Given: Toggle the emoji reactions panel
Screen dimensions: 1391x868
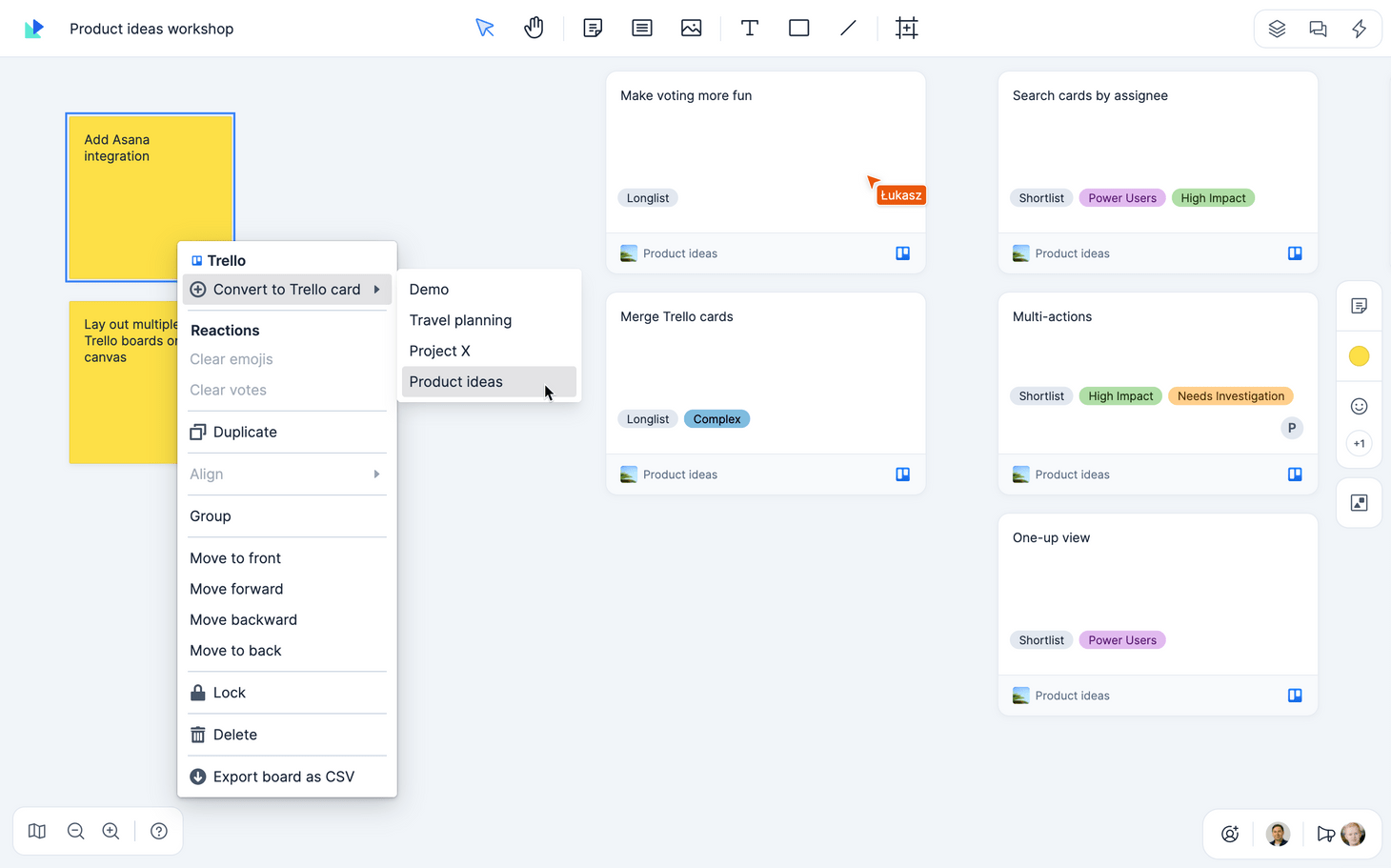Looking at the screenshot, I should pyautogui.click(x=1359, y=405).
